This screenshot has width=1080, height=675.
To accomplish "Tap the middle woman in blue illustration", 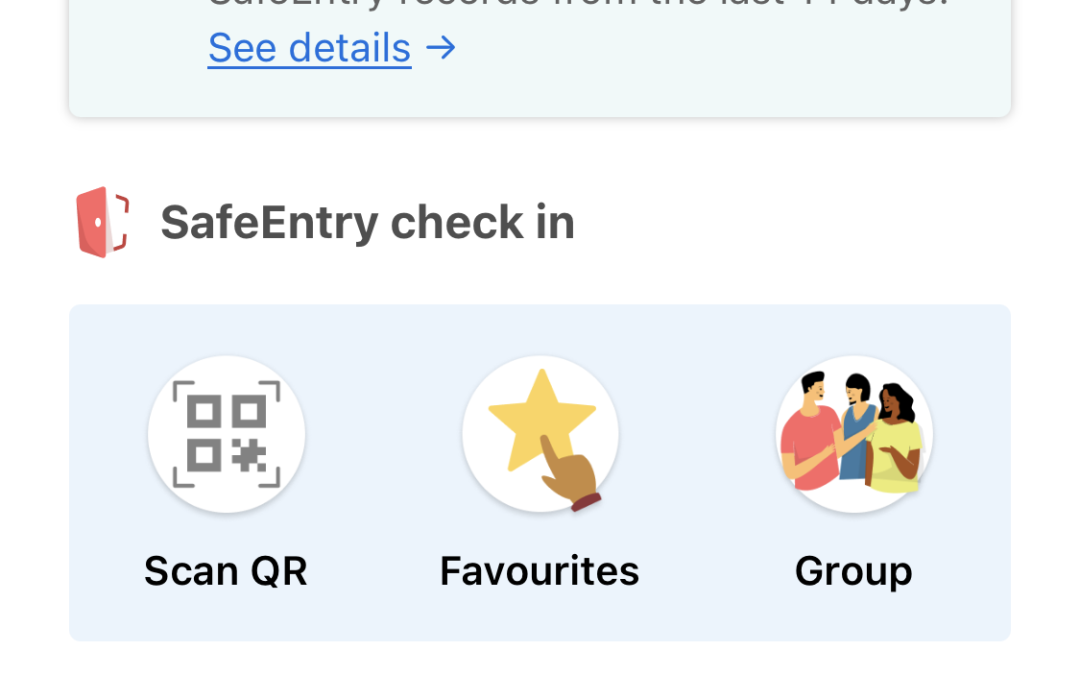I will pos(857,425).
